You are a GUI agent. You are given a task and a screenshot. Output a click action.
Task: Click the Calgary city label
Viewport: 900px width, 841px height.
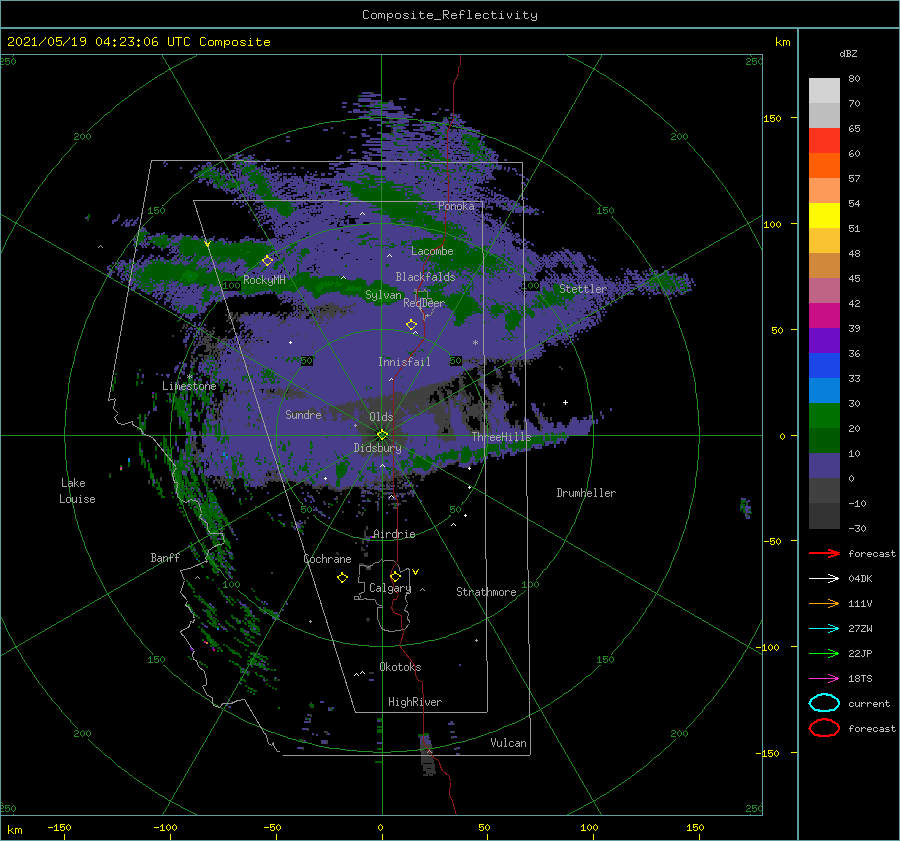[x=390, y=588]
